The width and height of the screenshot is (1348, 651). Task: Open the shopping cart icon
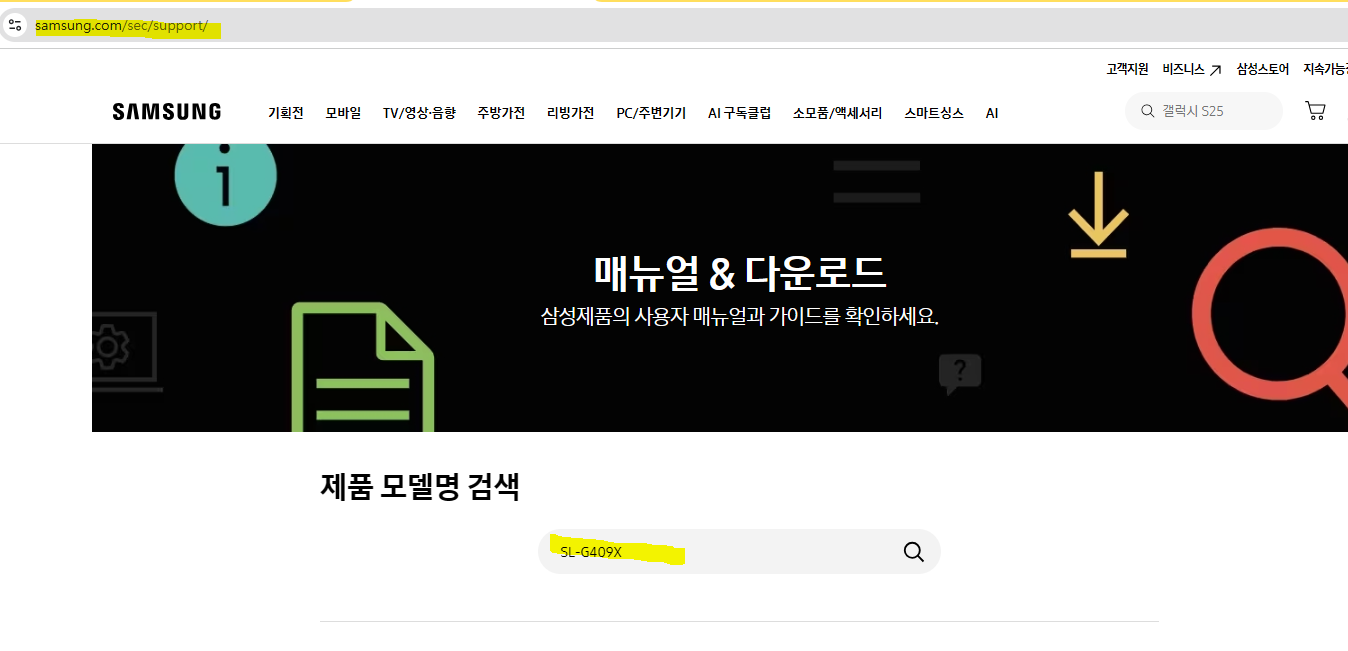[1315, 111]
